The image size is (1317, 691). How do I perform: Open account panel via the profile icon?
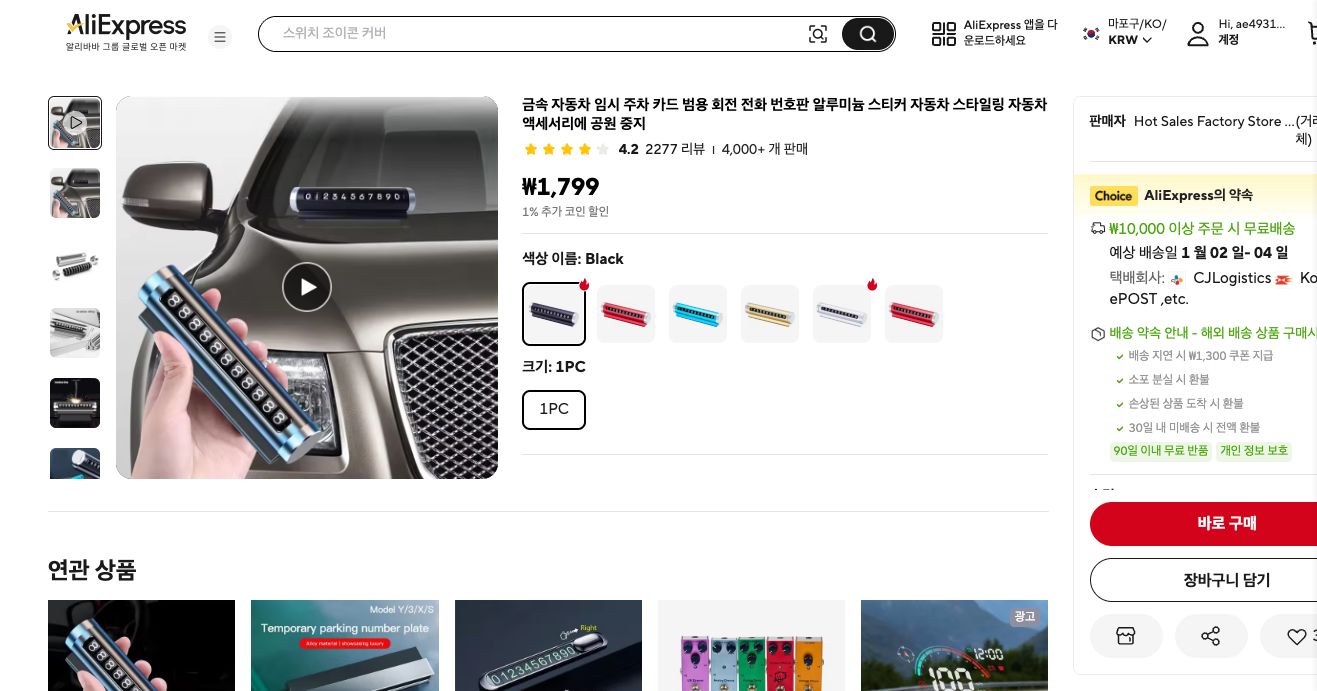pos(1198,33)
